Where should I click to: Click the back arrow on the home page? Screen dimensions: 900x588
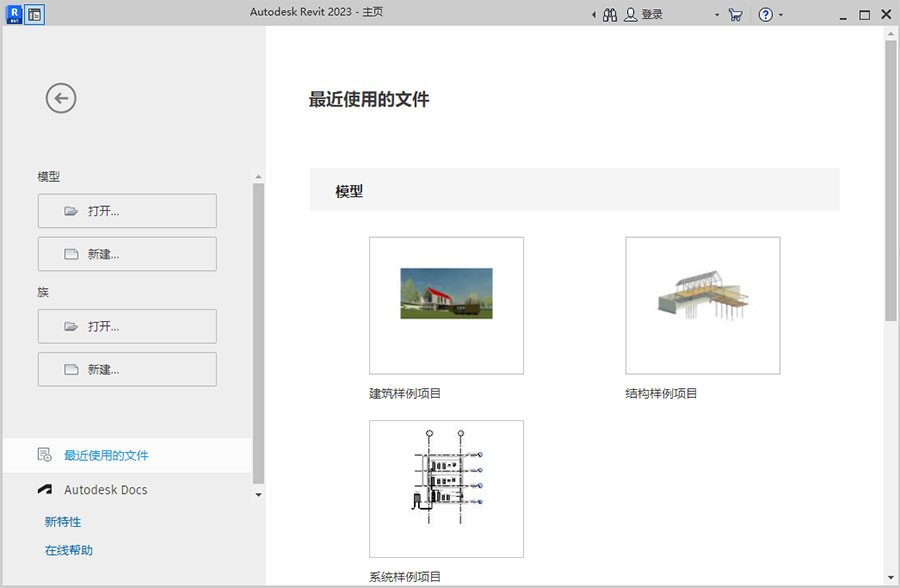(x=60, y=98)
